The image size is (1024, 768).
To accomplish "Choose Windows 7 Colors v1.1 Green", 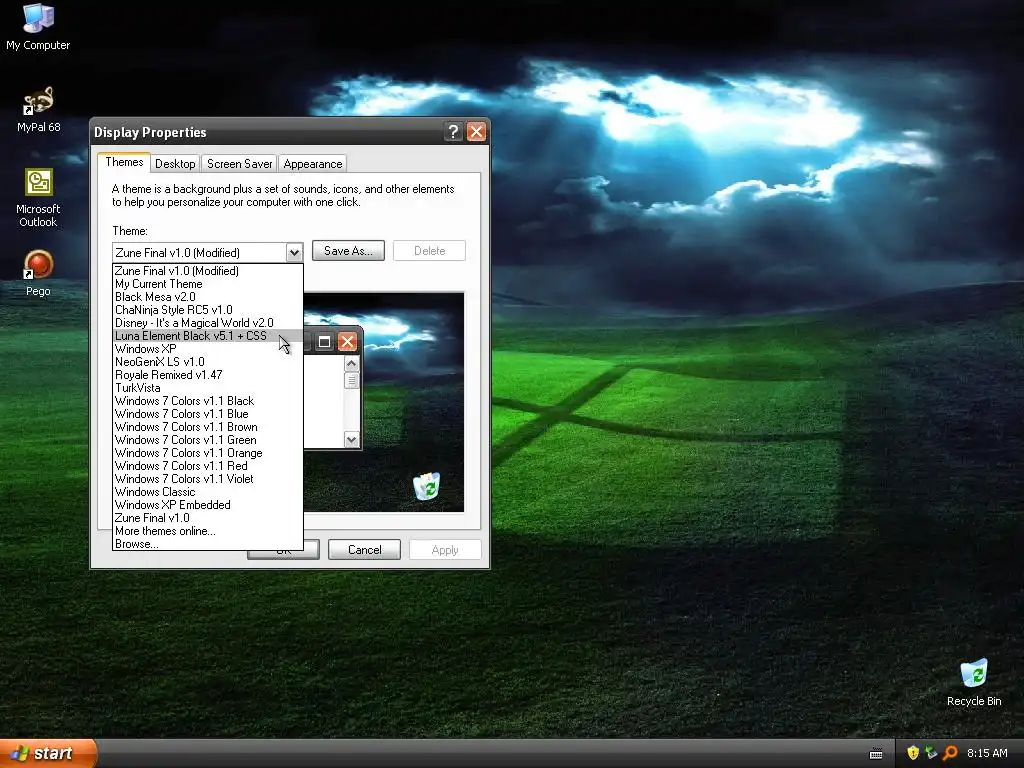I will pos(208,440).
